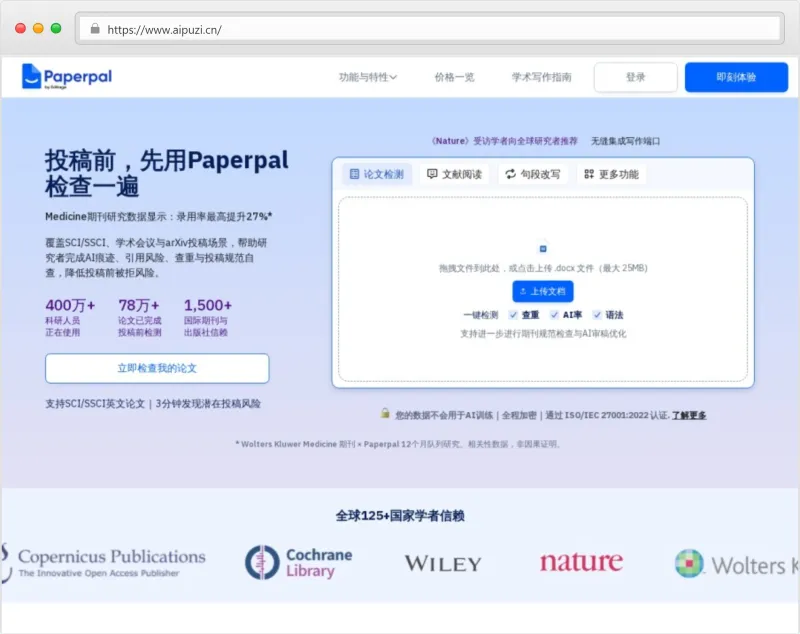The image size is (800, 634).
Task: Switch to the 更多功能 tab
Action: pyautogui.click(x=611, y=174)
